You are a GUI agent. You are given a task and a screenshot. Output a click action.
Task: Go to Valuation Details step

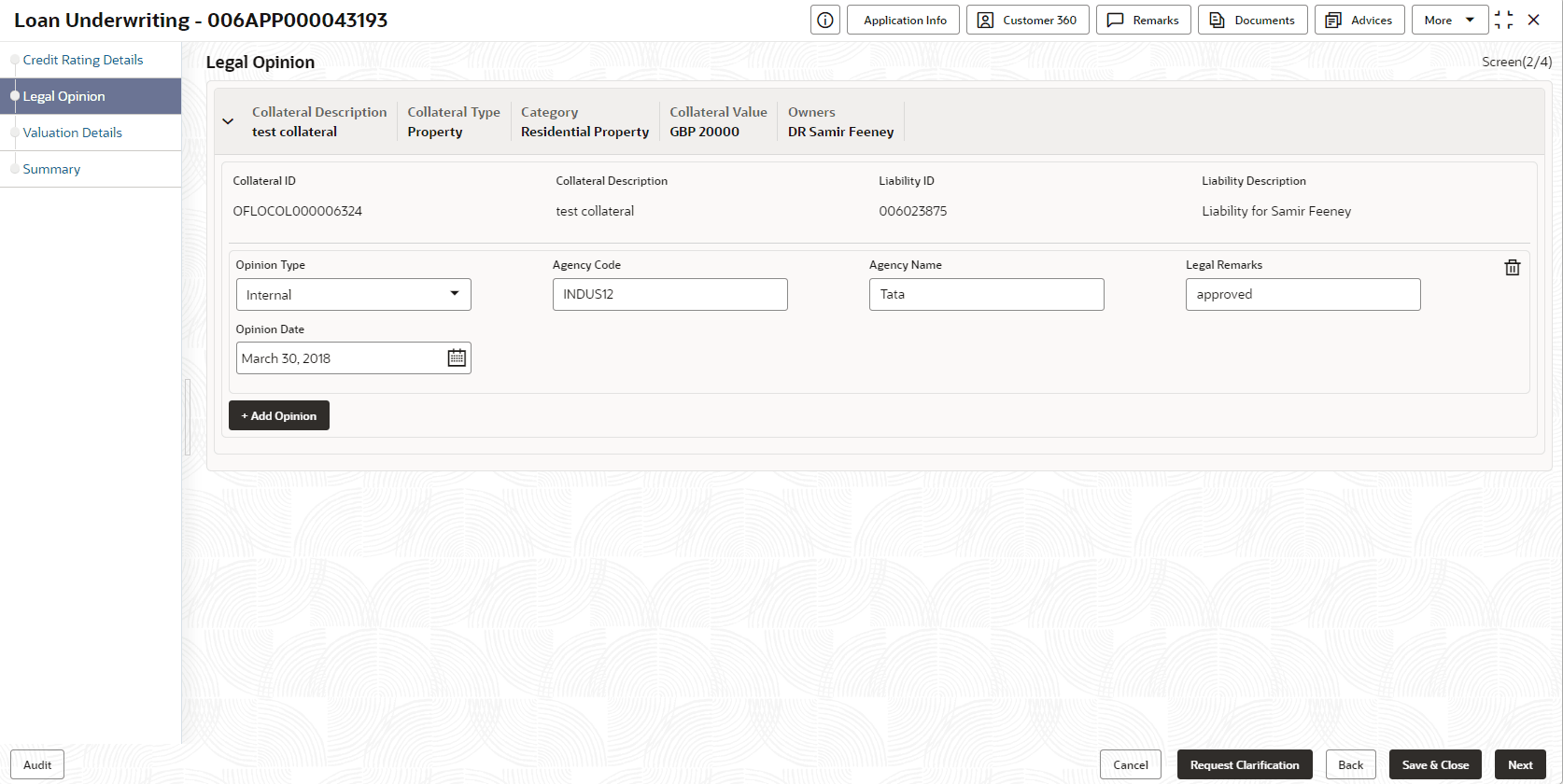[72, 133]
